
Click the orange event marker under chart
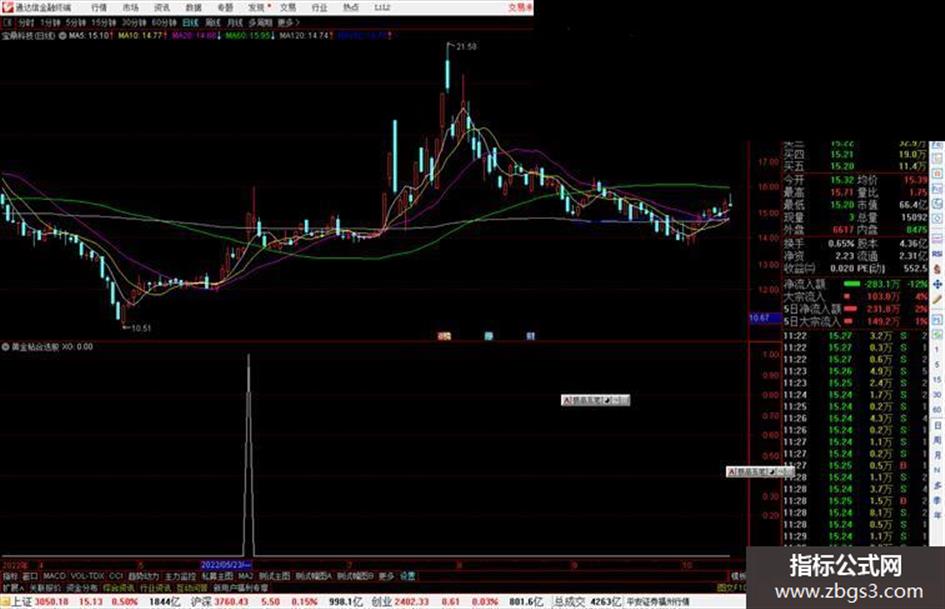444,336
